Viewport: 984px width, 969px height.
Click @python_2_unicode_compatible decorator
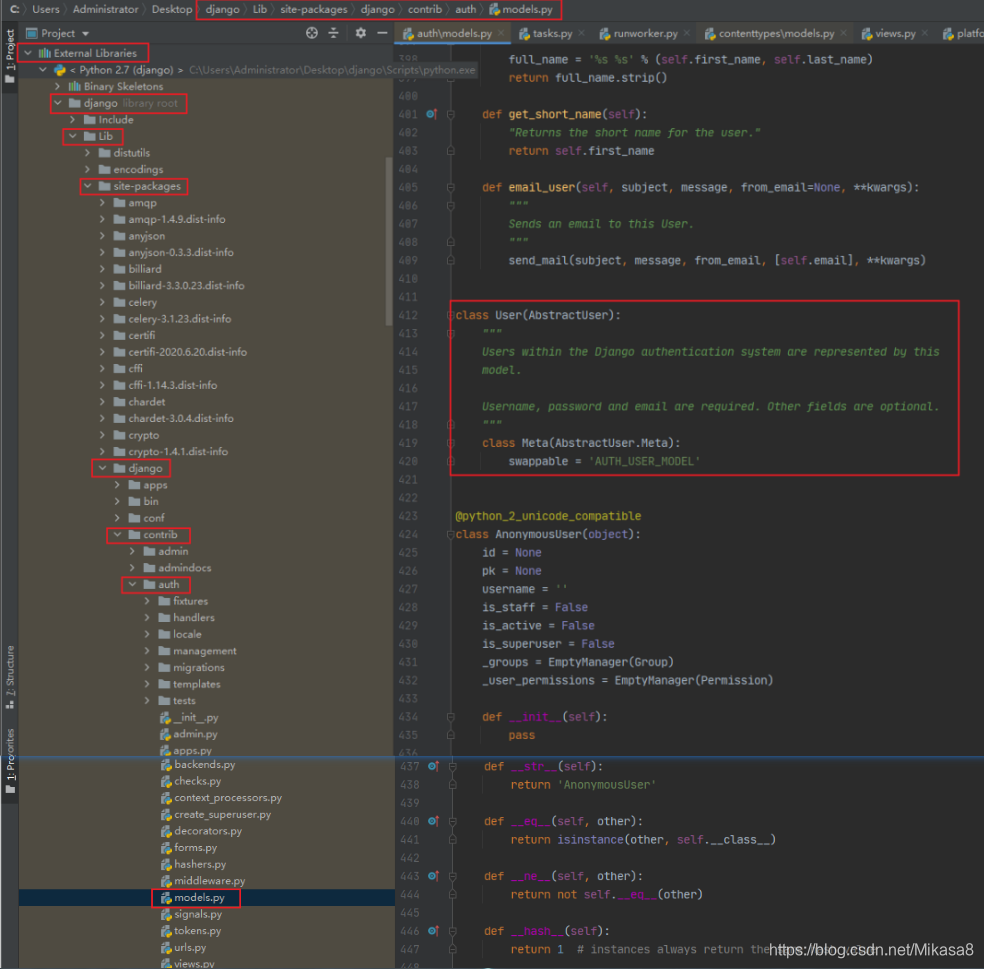(x=548, y=516)
